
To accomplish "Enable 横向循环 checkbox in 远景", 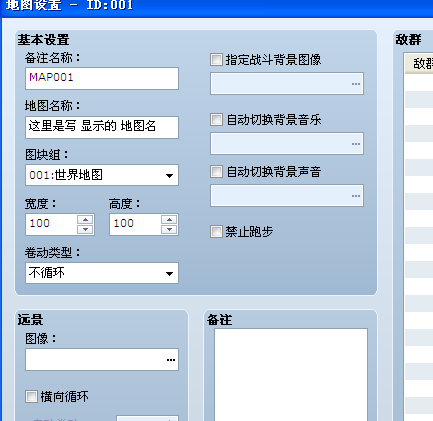I will [31, 397].
